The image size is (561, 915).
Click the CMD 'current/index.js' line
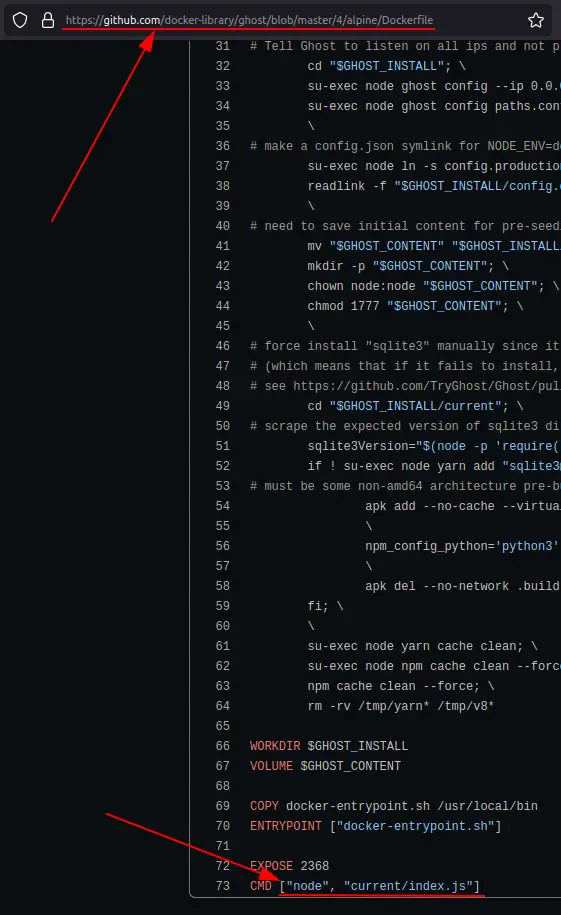click(x=365, y=886)
